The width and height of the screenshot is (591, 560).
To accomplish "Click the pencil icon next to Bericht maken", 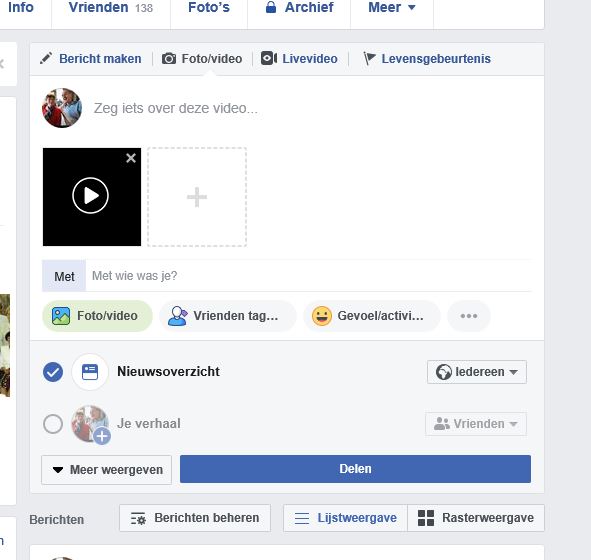I will [x=46, y=58].
